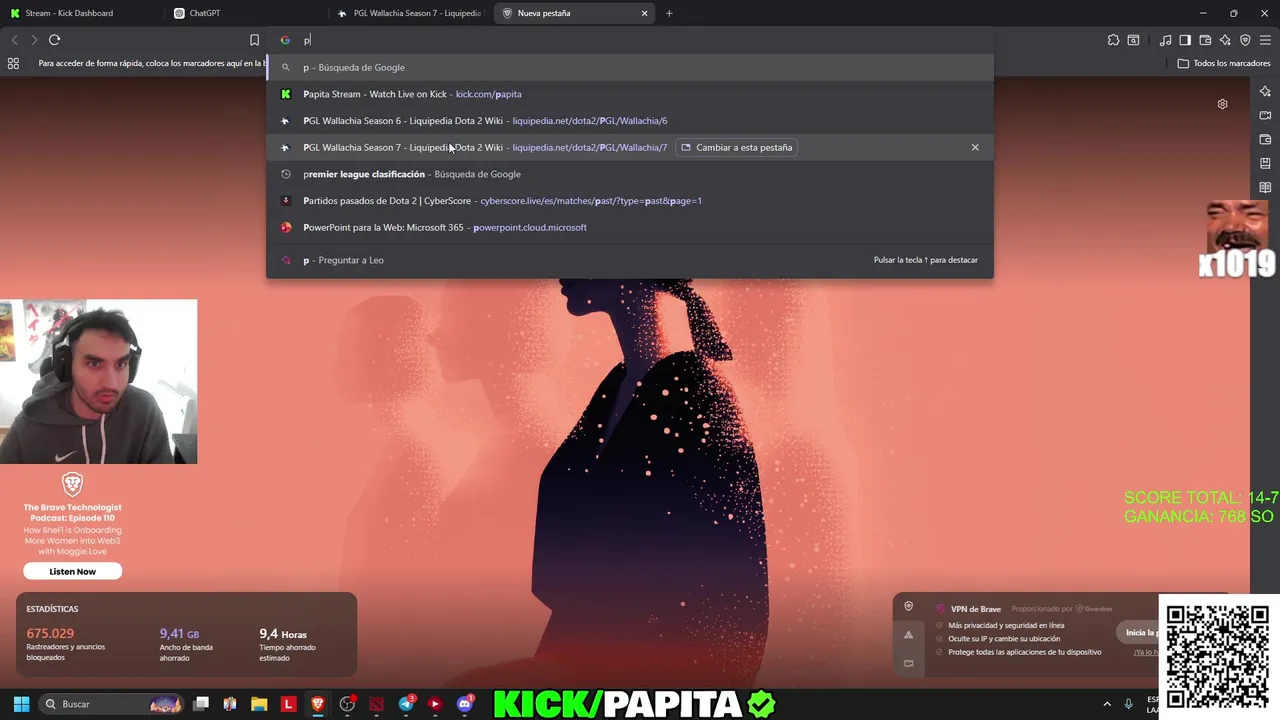Open Discord on the taskbar
The image size is (1280, 720).
(x=464, y=704)
